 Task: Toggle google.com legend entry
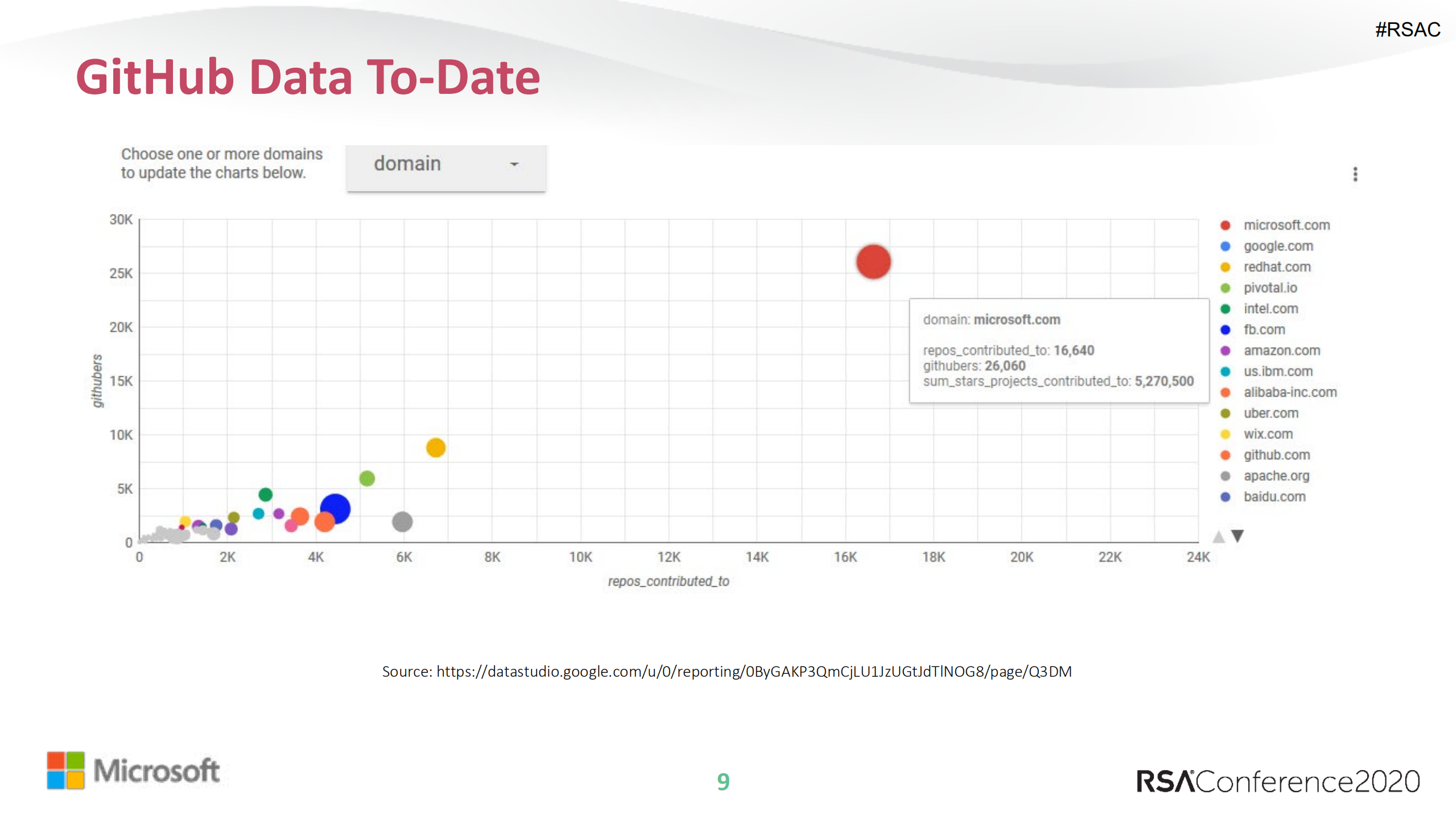pyautogui.click(x=1277, y=246)
